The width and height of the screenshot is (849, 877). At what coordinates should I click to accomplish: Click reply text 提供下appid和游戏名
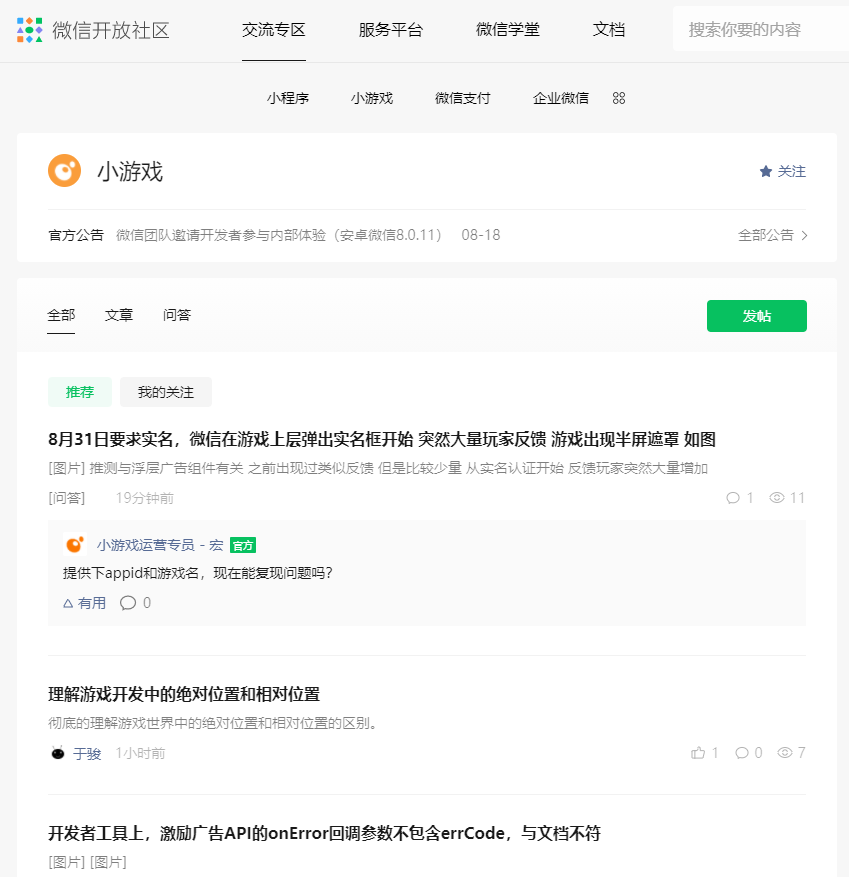click(x=198, y=573)
